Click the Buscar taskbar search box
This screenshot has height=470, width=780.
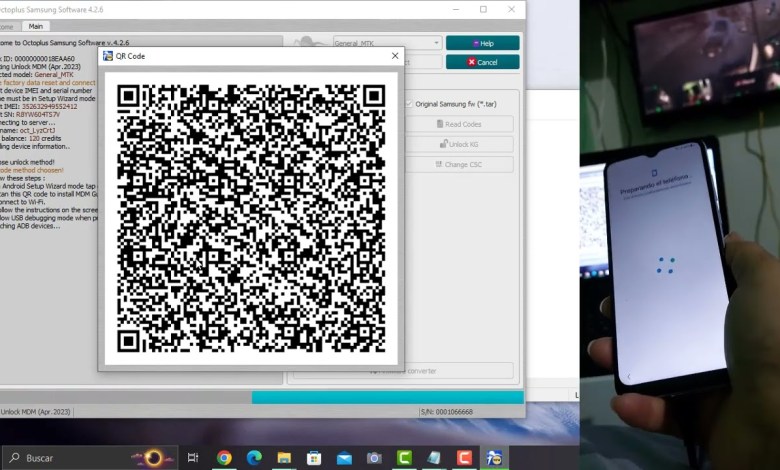coord(91,458)
